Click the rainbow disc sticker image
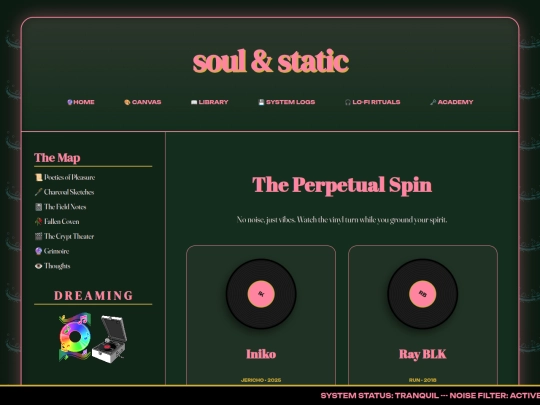This screenshot has width=540, height=405. (x=75, y=337)
